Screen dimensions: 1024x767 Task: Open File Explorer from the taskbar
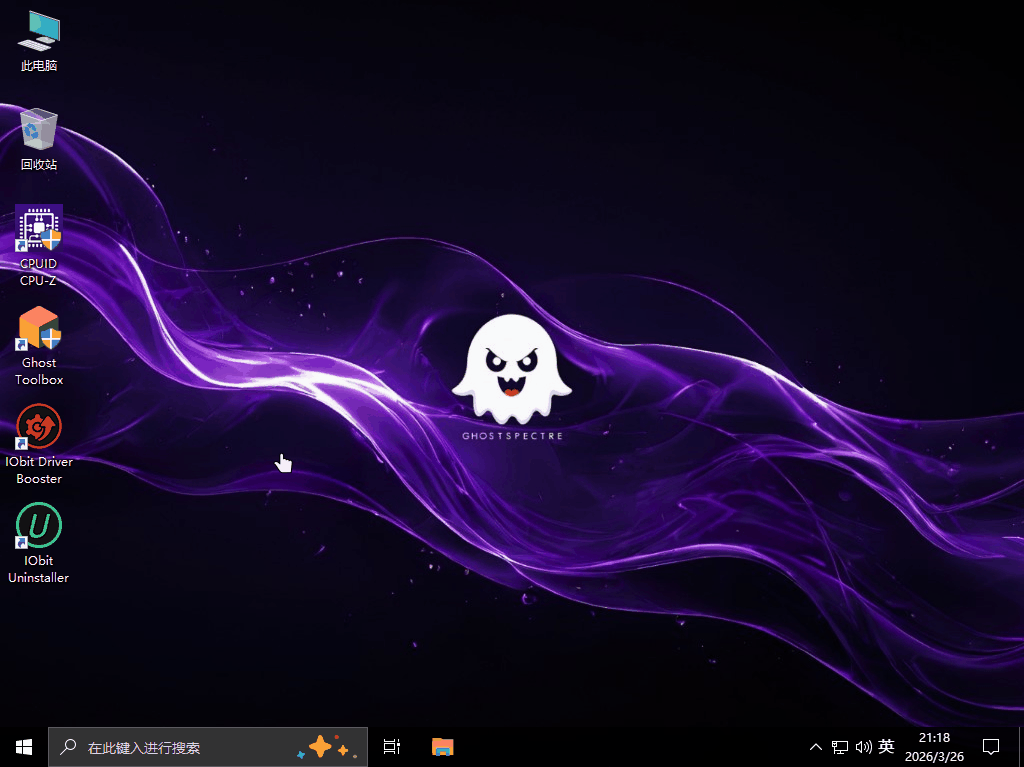coord(443,747)
